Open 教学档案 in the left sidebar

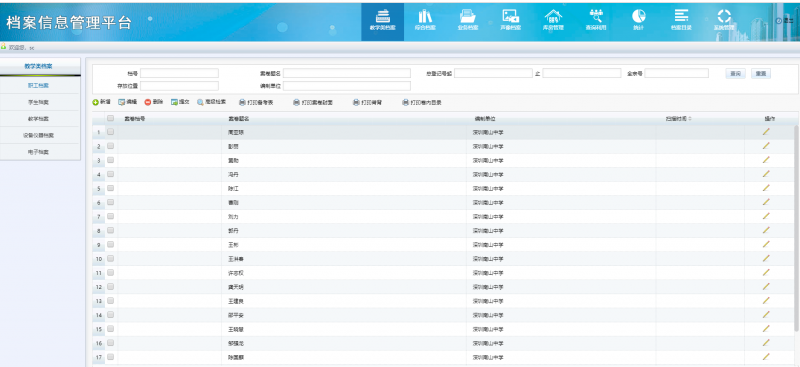[x=39, y=119]
